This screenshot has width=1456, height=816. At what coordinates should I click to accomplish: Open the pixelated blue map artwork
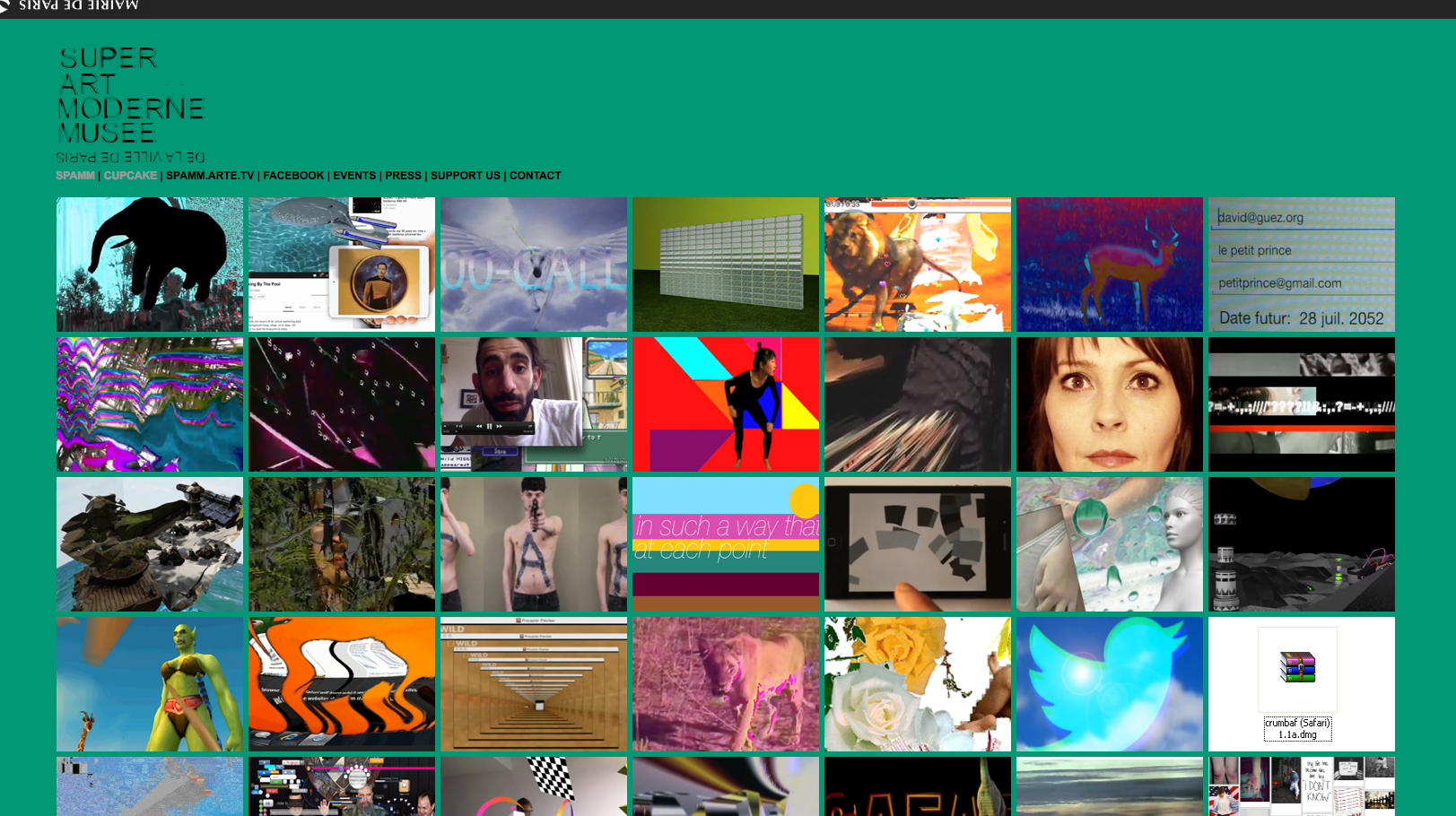pyautogui.click(x=150, y=786)
